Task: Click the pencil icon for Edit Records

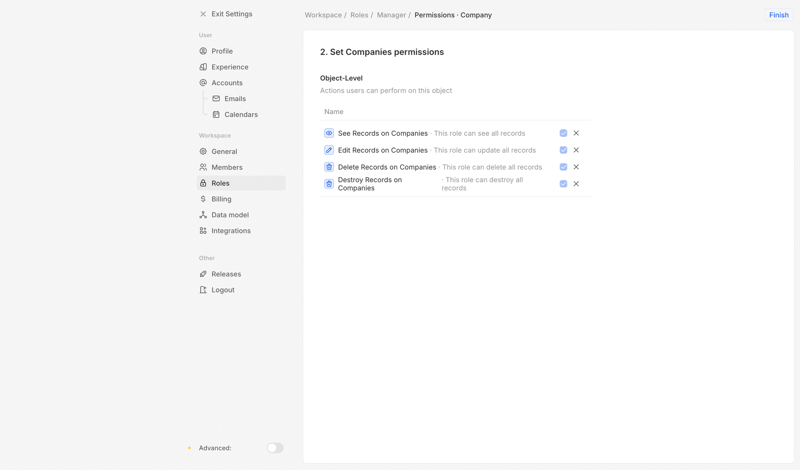Action: 329,150
